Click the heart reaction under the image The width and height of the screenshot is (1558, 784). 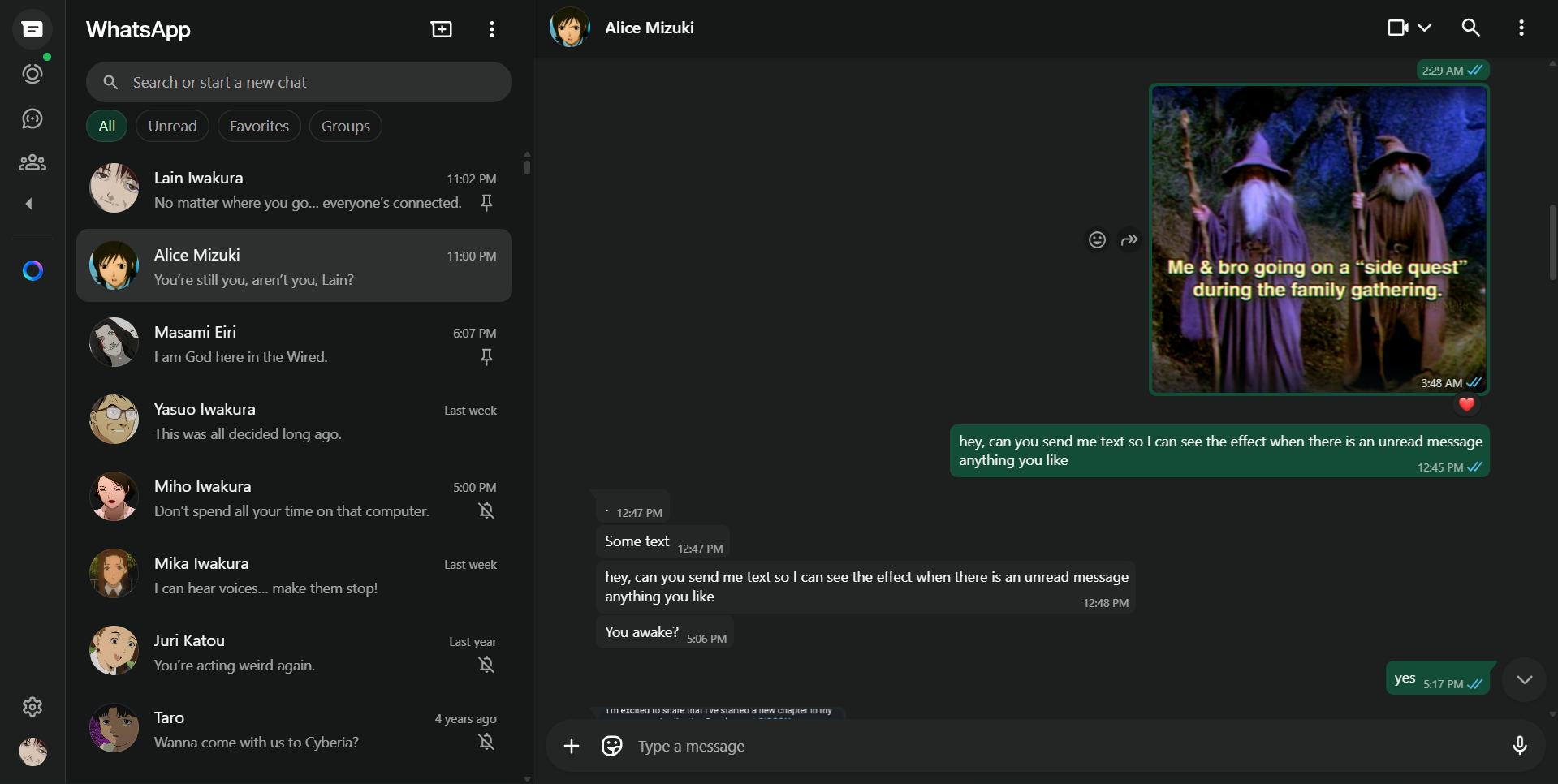pos(1466,404)
